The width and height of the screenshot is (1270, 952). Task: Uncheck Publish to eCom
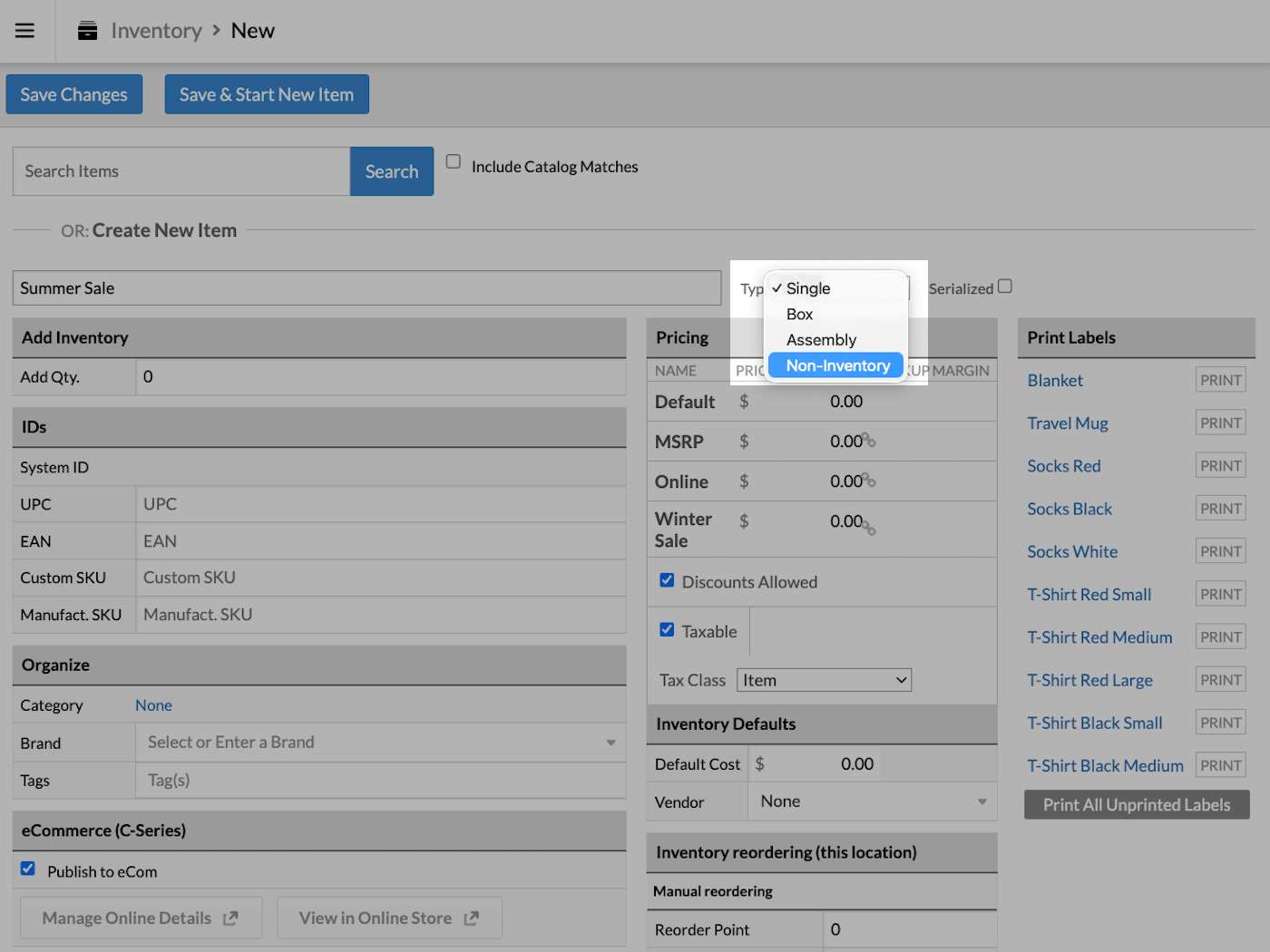(28, 869)
